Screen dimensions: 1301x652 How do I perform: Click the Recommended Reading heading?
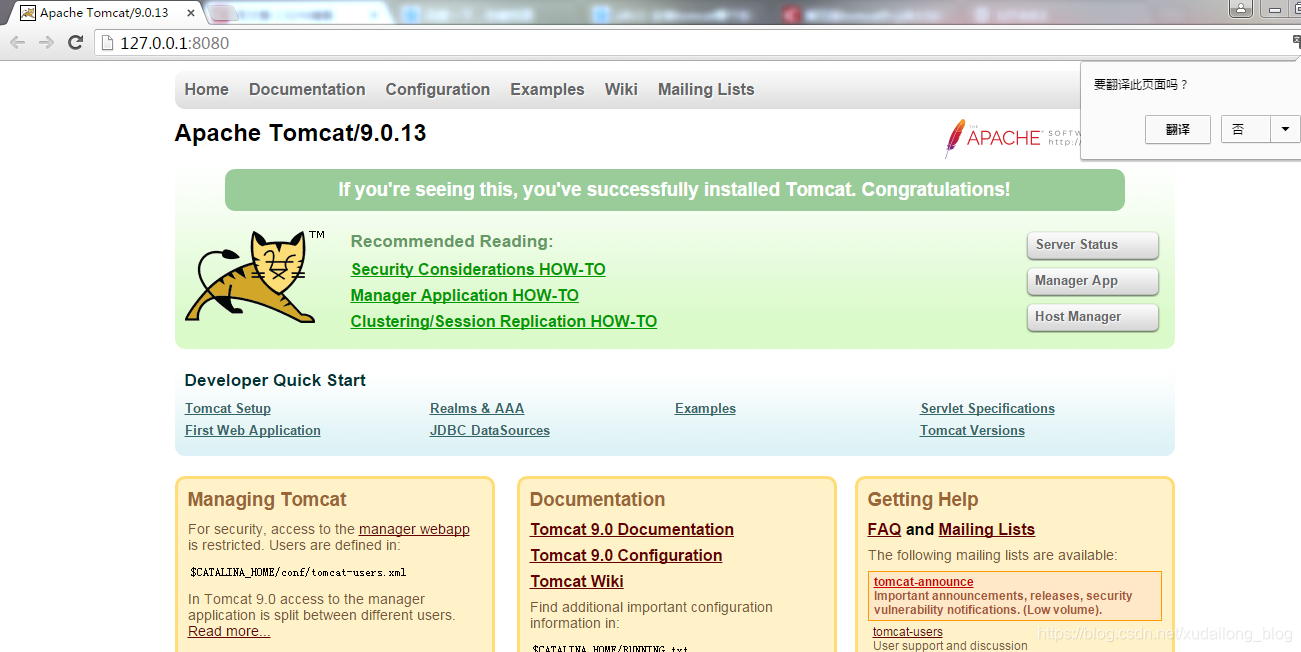point(452,241)
